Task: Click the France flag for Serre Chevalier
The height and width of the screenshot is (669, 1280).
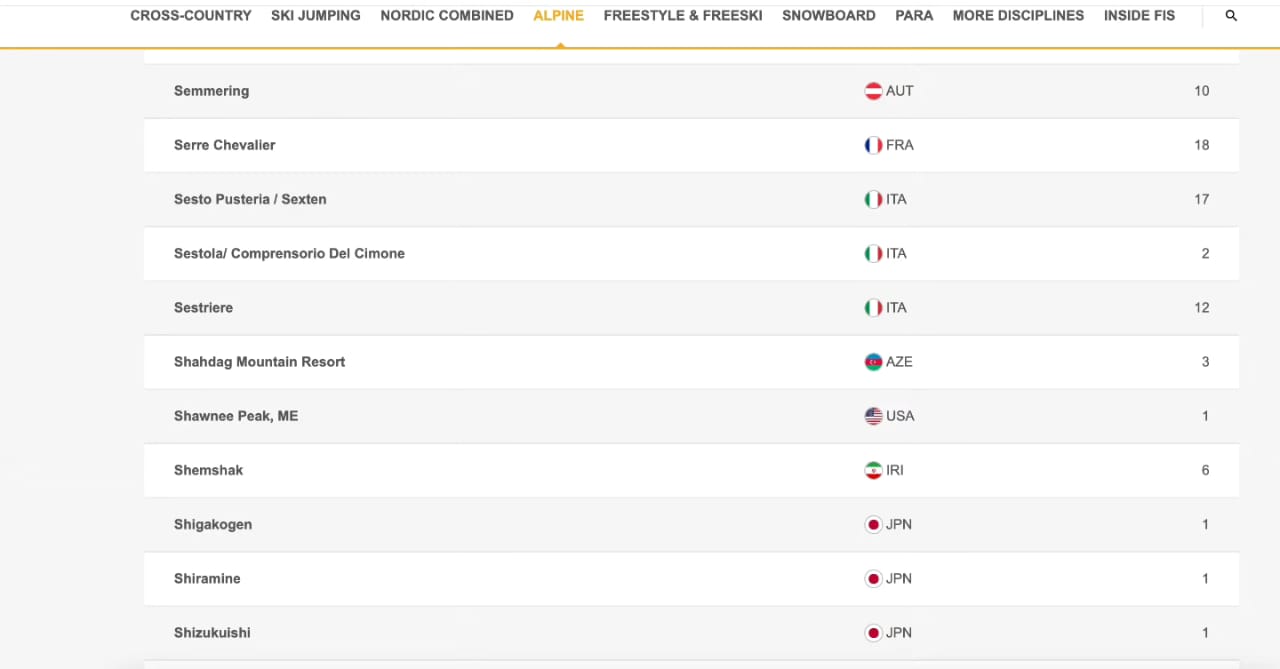Action: click(x=873, y=145)
